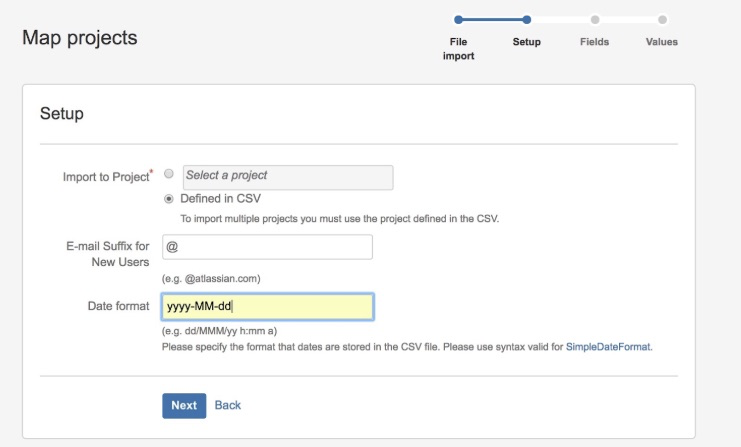Click the Defined in CSV label text
The height and width of the screenshot is (447, 741).
coord(220,198)
